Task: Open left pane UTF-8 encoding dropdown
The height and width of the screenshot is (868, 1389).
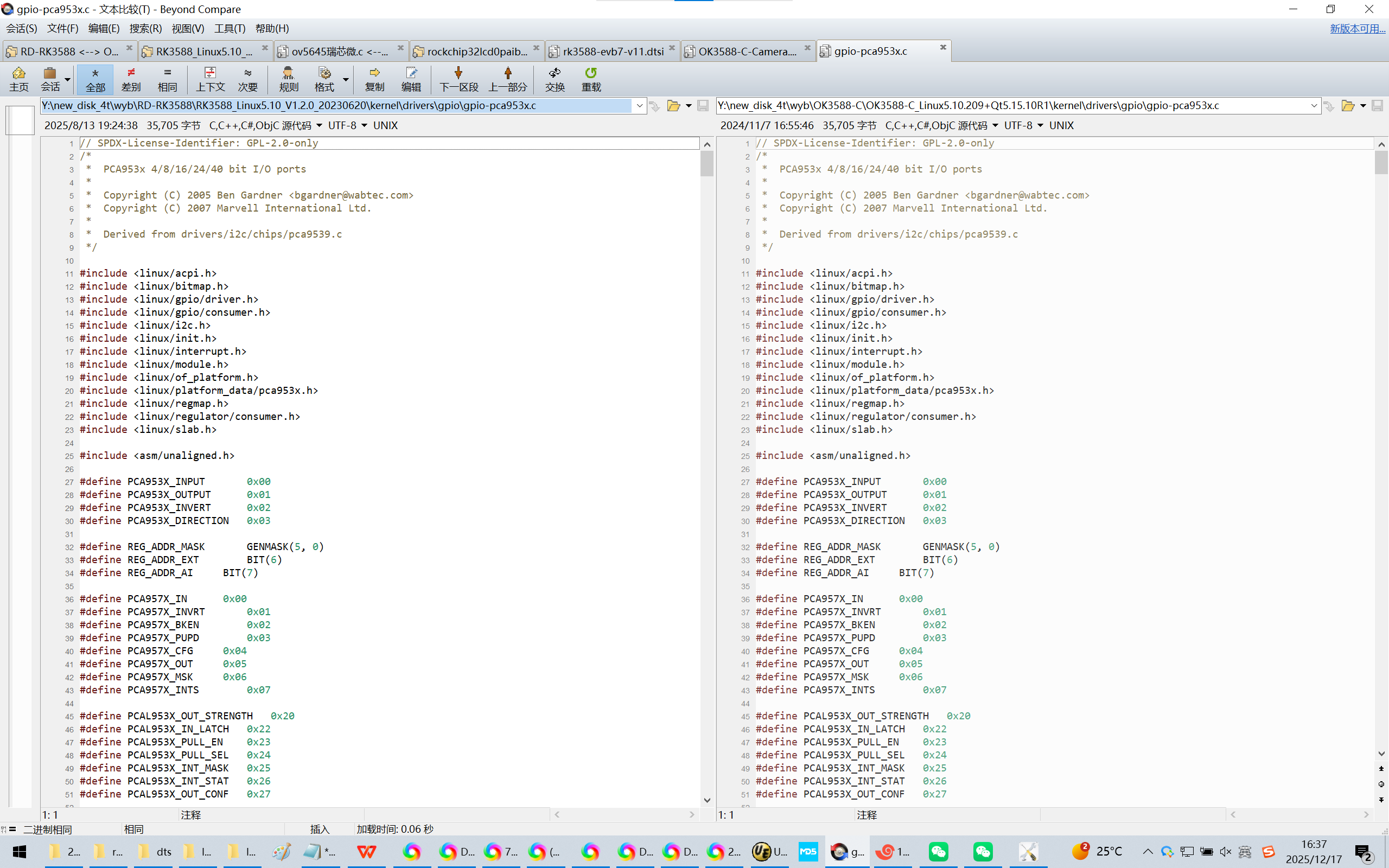Action: coord(364,126)
